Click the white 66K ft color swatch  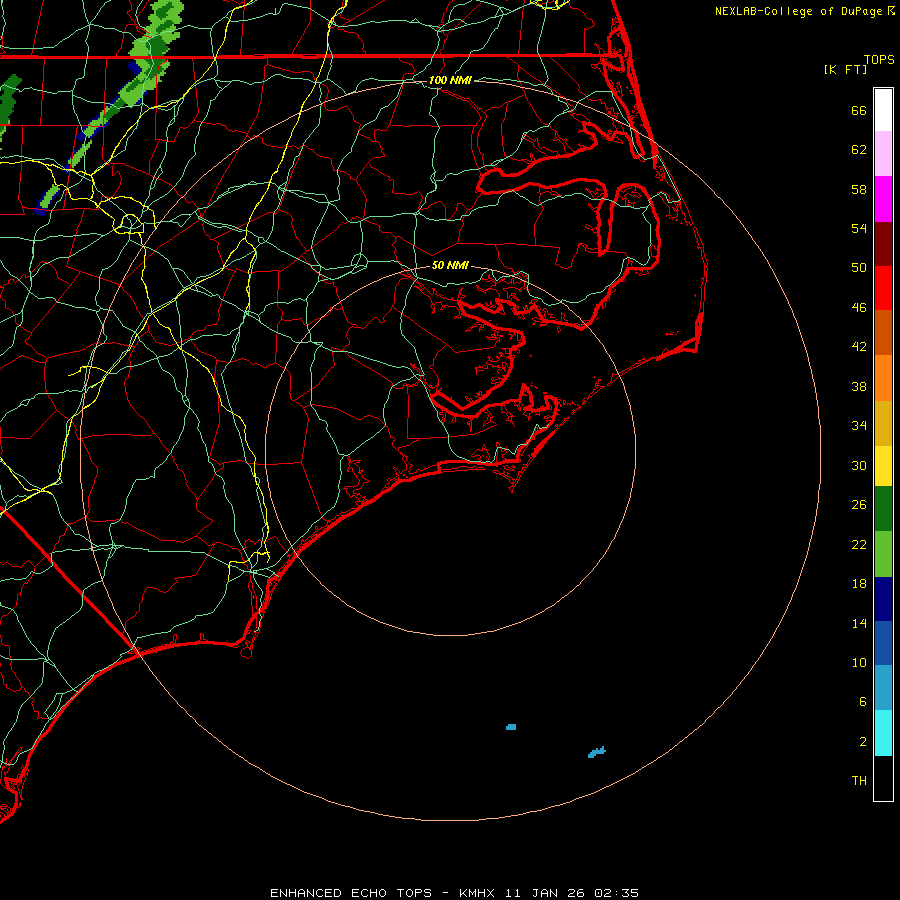coord(883,110)
